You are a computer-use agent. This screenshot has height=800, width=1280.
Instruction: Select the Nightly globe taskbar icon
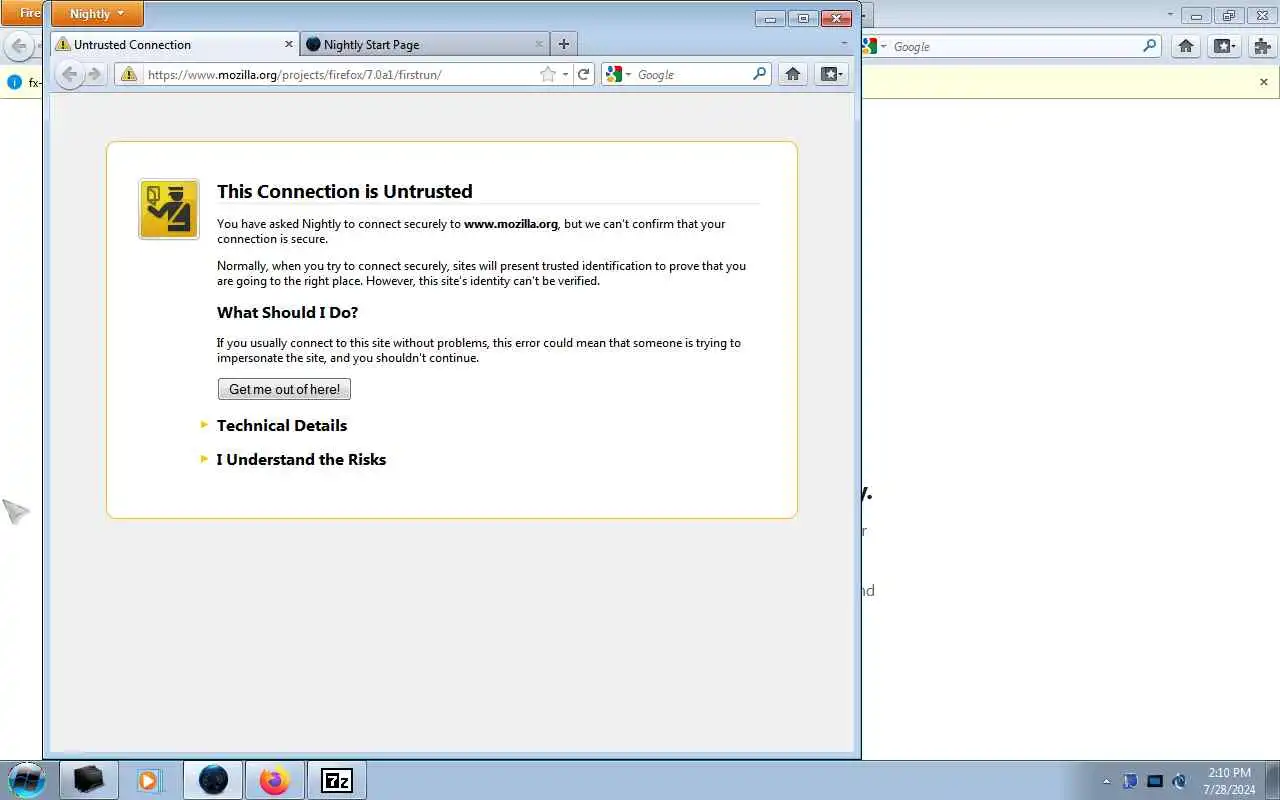tap(213, 779)
